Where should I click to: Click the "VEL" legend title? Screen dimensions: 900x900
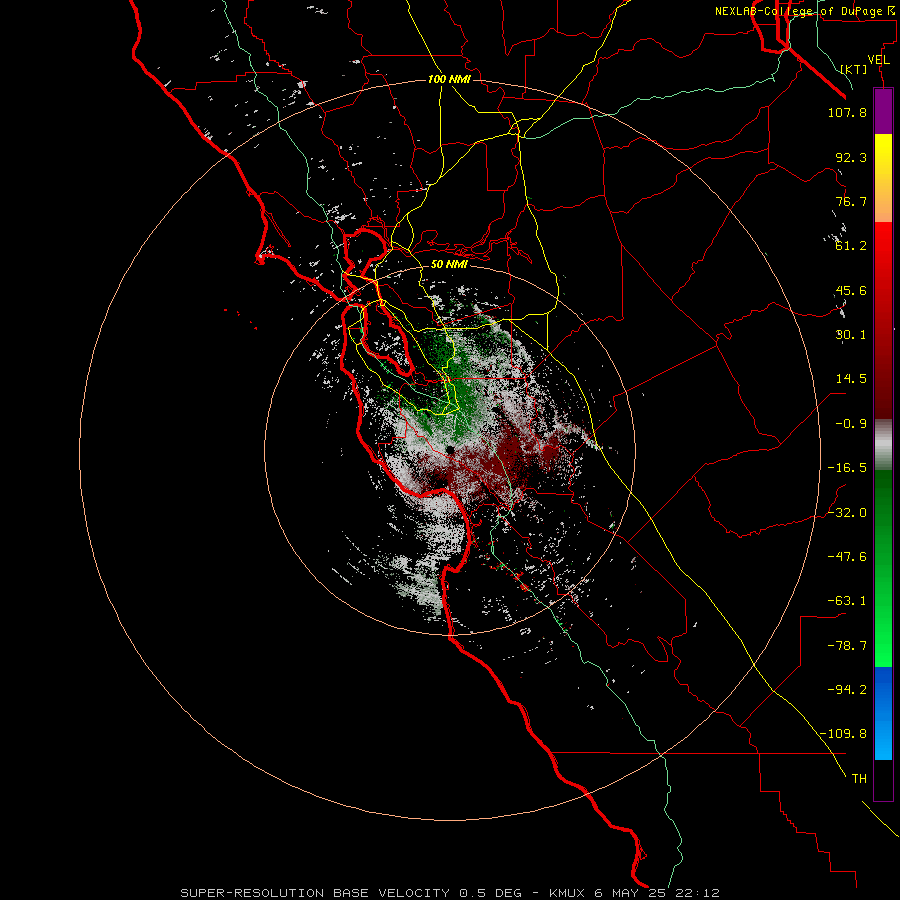tap(878, 60)
